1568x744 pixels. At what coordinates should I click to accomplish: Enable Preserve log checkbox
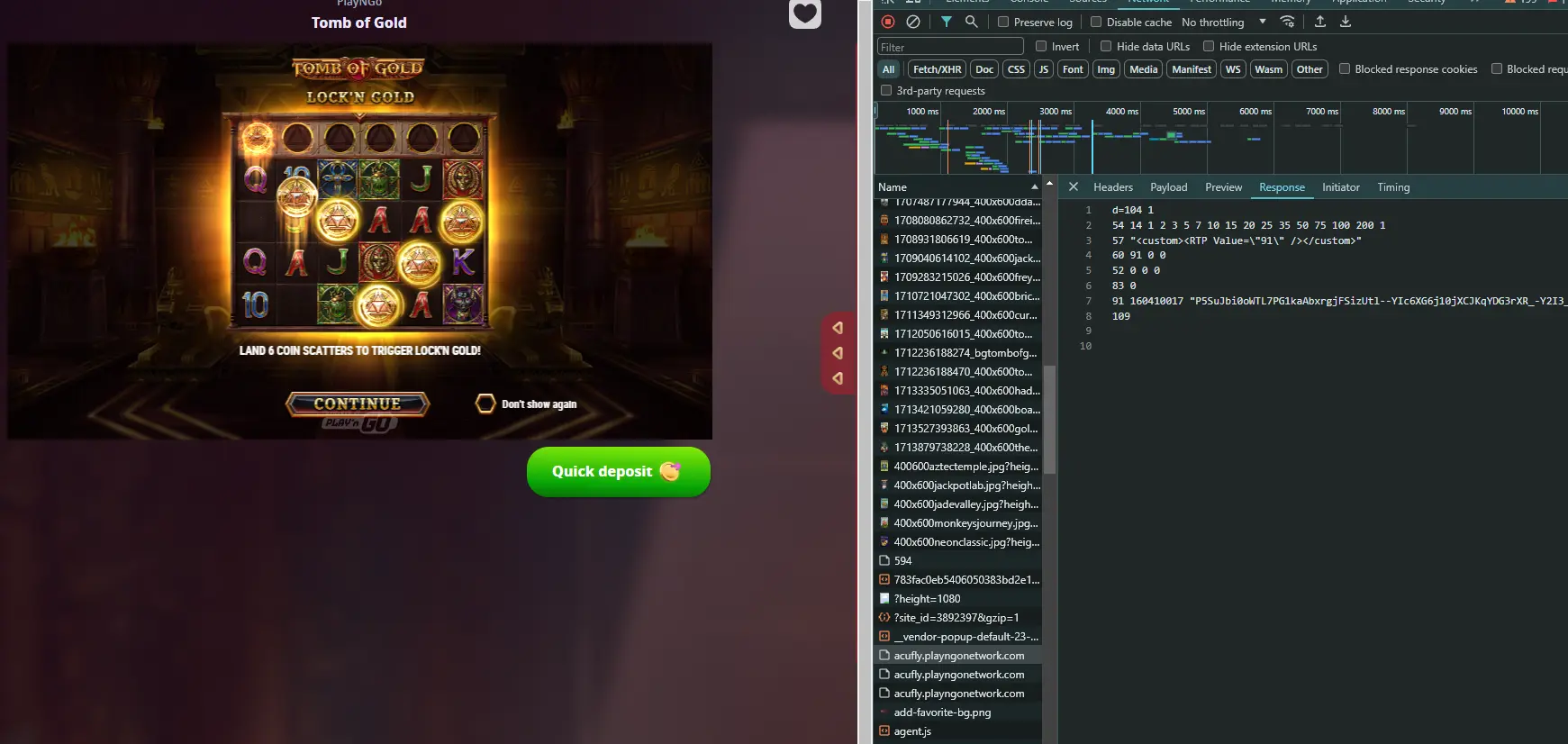point(1003,22)
